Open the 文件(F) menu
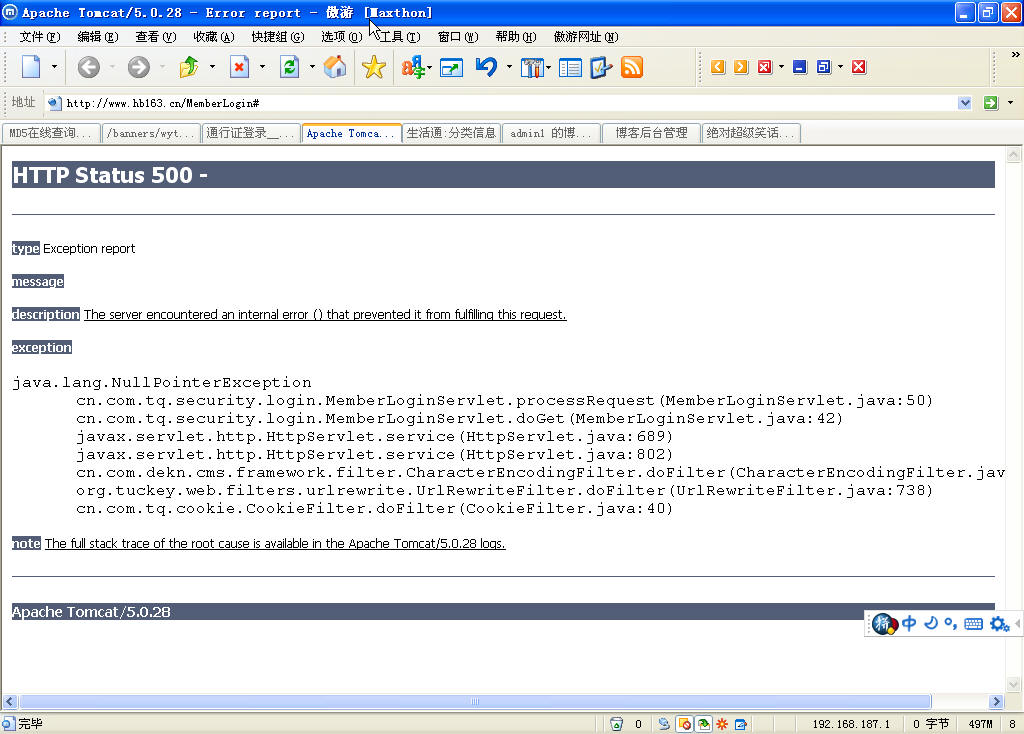1024x734 pixels. (40, 37)
